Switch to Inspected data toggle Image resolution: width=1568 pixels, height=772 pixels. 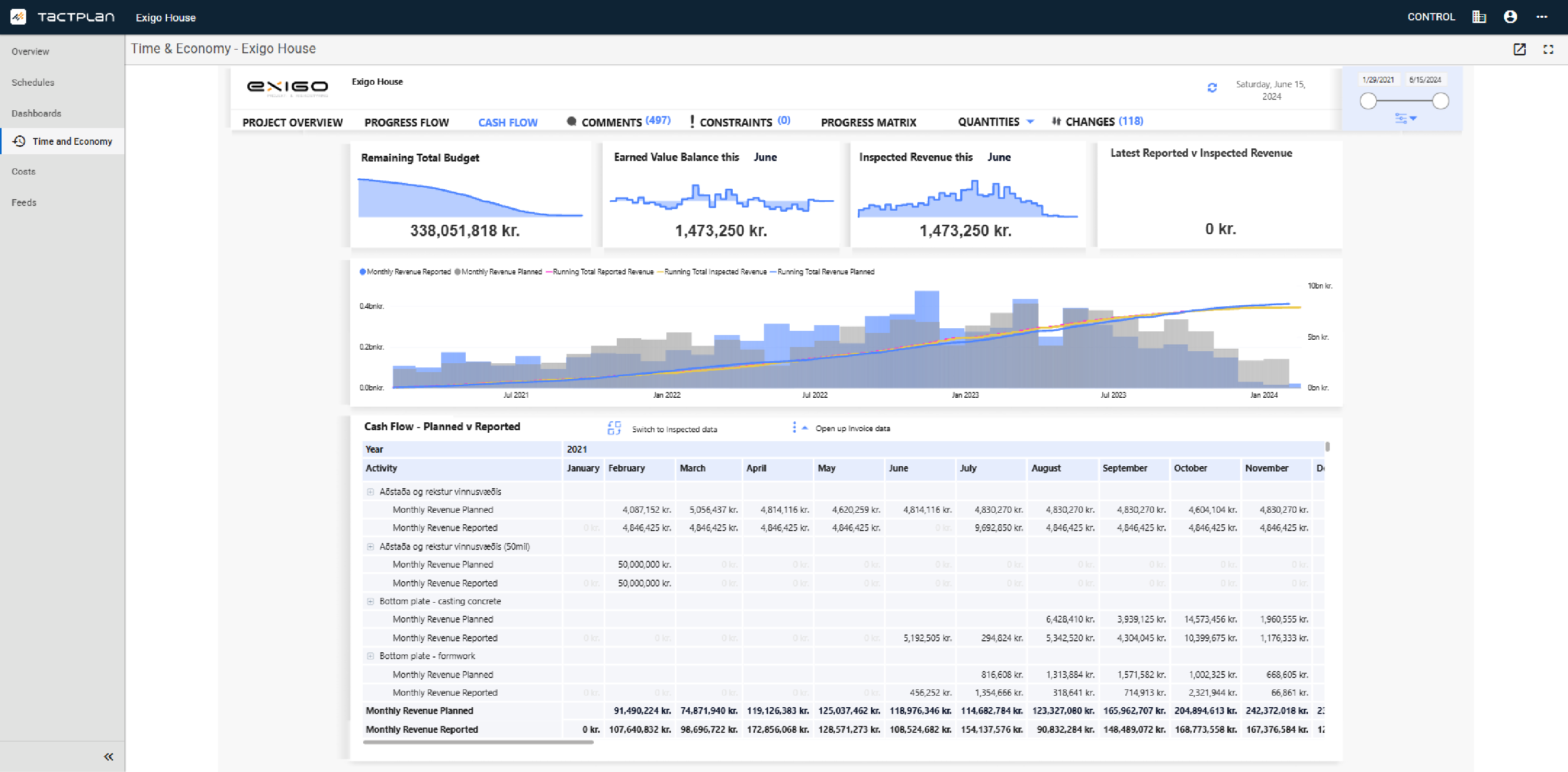[662, 429]
